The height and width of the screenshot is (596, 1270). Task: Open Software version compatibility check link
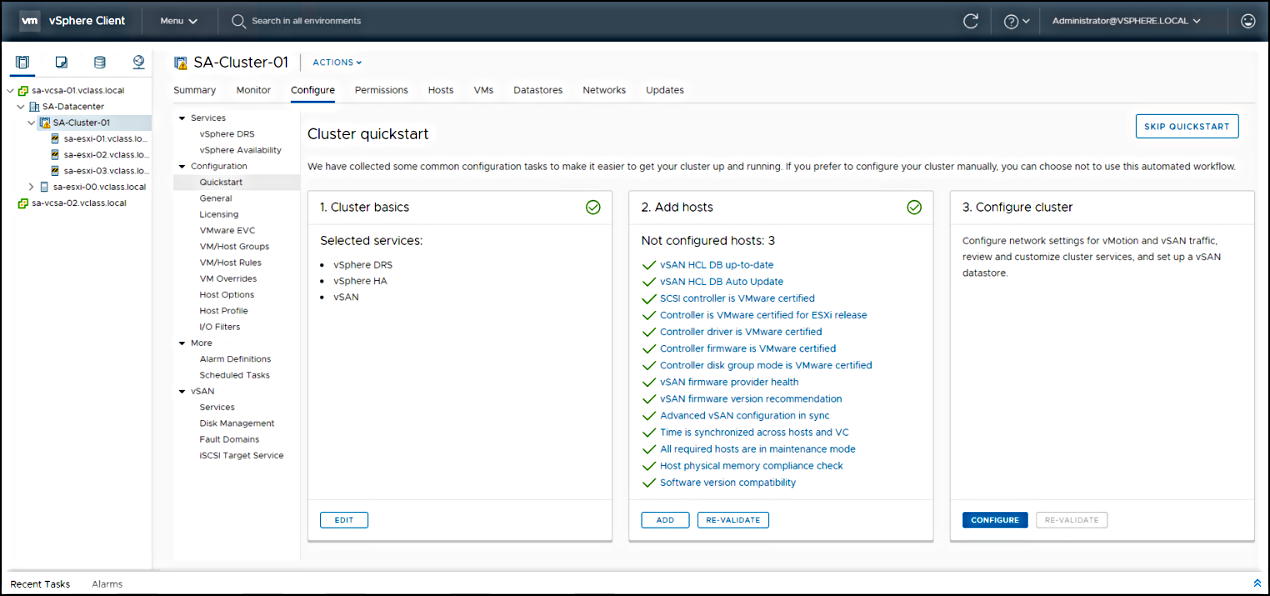click(x=728, y=483)
